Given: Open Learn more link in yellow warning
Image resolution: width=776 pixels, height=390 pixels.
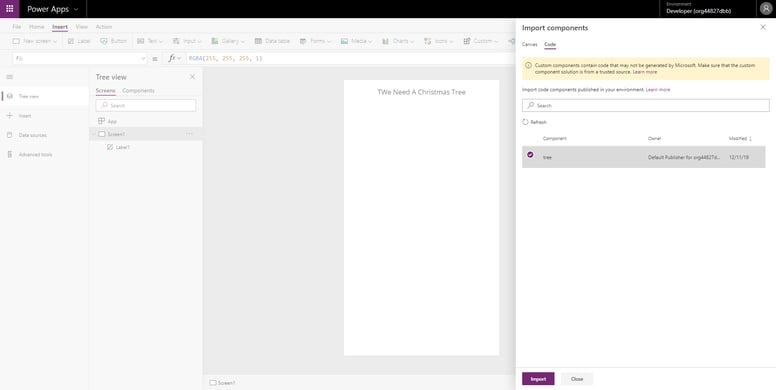Looking at the screenshot, I should [645, 72].
